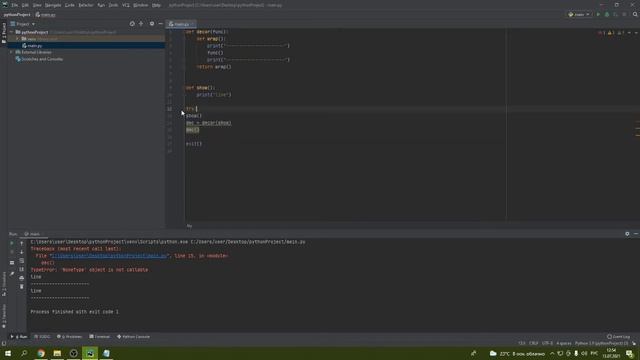Click Up the Stack Trace arrow
640x360 pixels.
pos(22,243)
